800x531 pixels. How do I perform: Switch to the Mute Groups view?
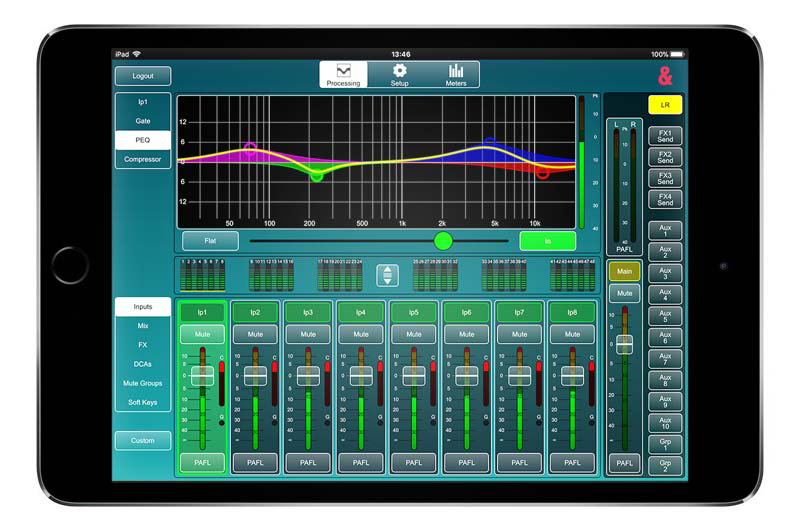[x=142, y=383]
